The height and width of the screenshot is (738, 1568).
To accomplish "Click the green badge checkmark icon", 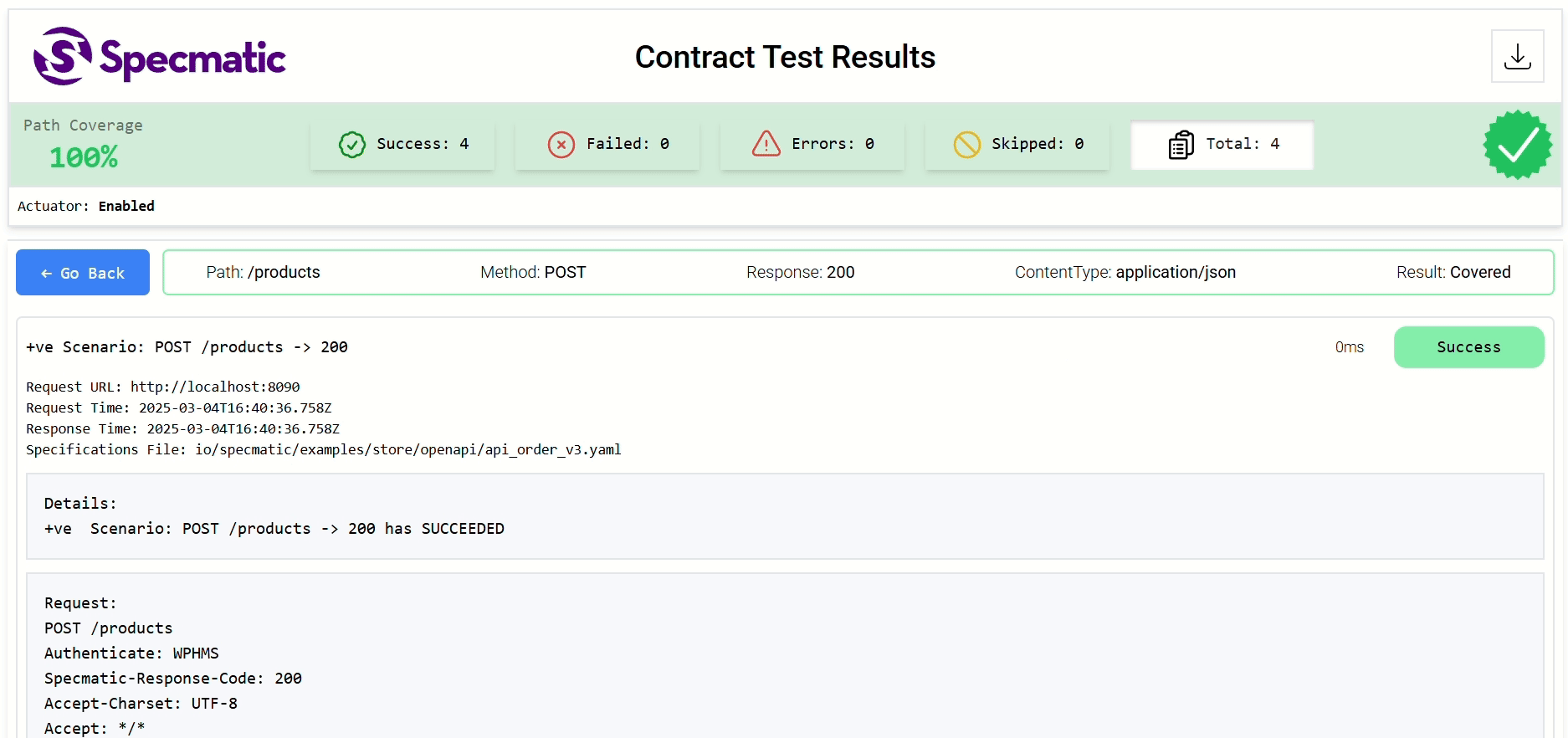I will (x=1517, y=145).
